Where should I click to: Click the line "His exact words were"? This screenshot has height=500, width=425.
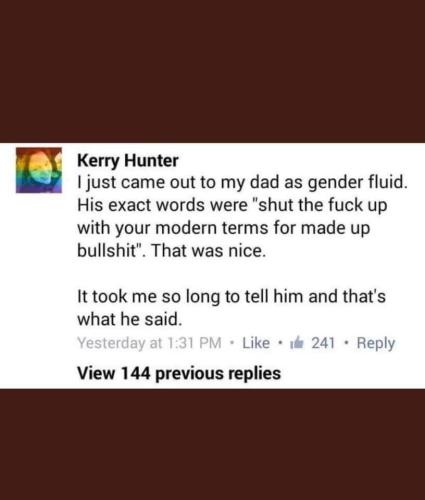tap(232, 205)
